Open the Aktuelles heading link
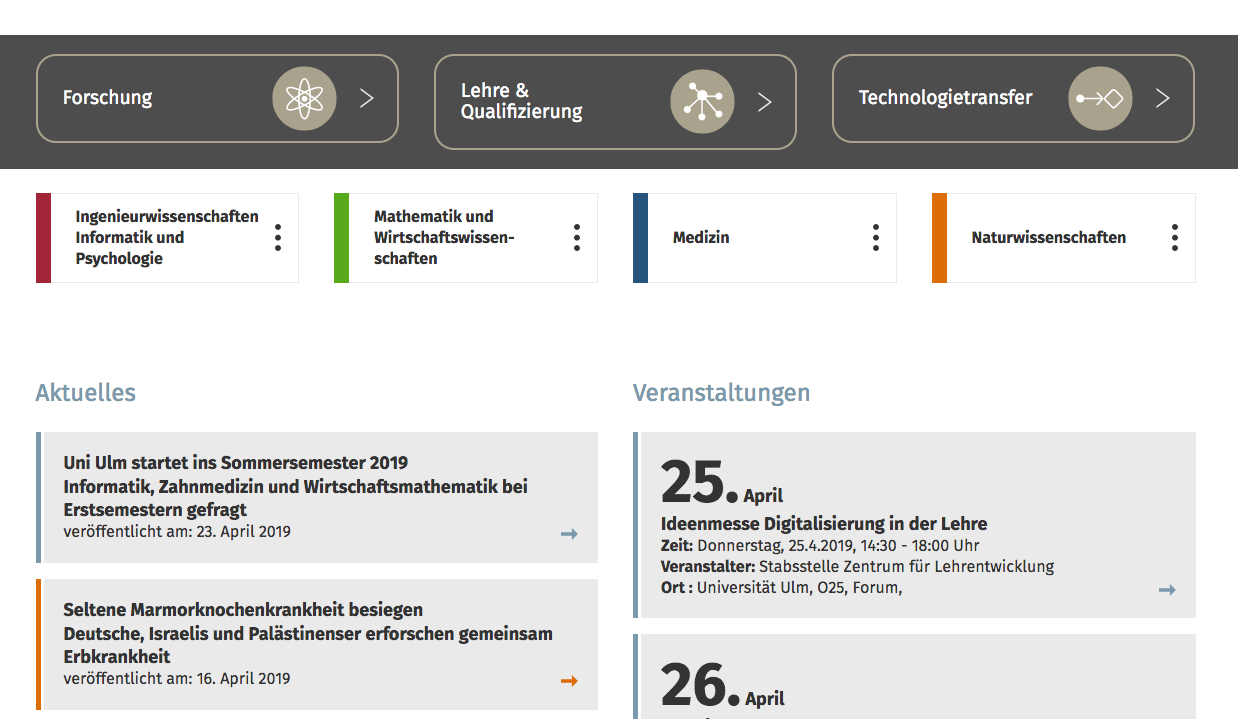Image resolution: width=1238 pixels, height=719 pixels. tap(86, 393)
